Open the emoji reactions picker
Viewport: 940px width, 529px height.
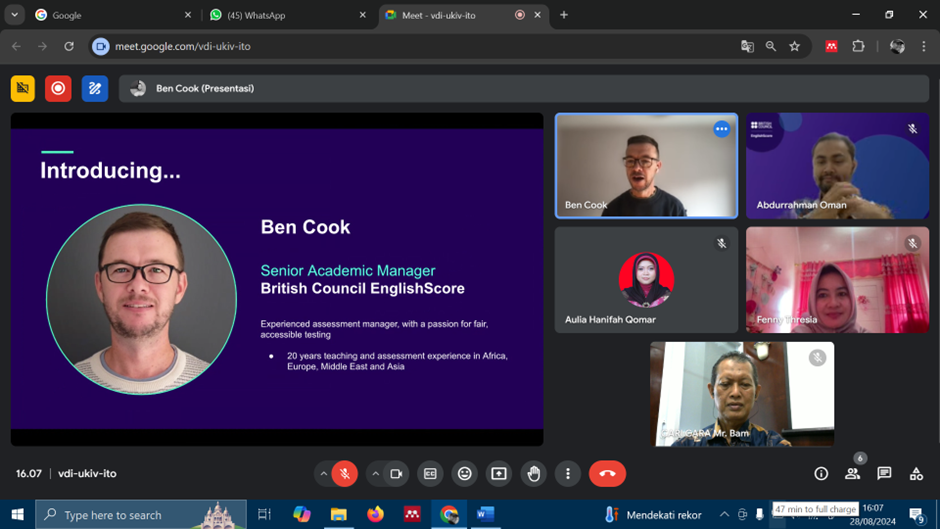pyautogui.click(x=465, y=474)
